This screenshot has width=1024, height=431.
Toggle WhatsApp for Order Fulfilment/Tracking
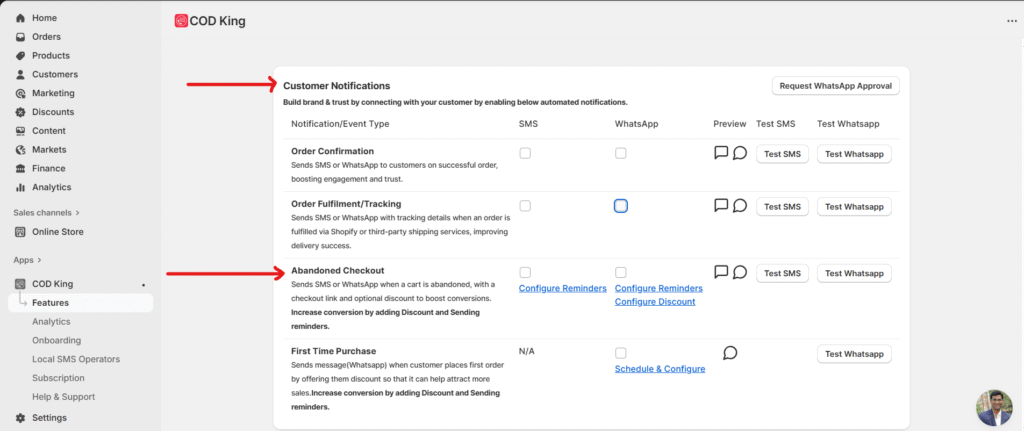point(621,206)
